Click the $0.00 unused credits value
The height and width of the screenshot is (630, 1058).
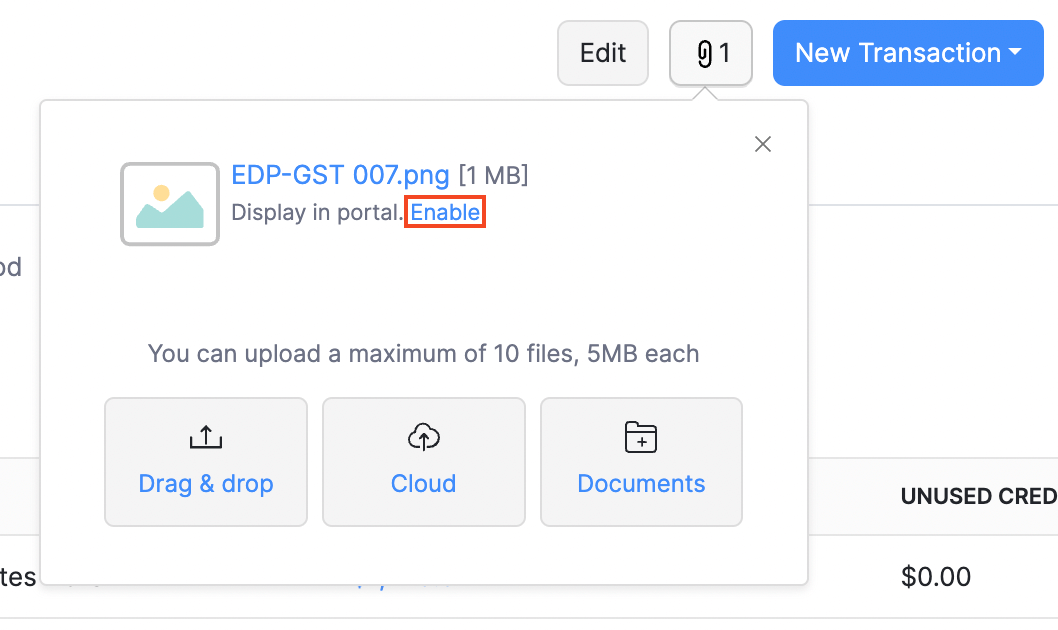point(935,577)
